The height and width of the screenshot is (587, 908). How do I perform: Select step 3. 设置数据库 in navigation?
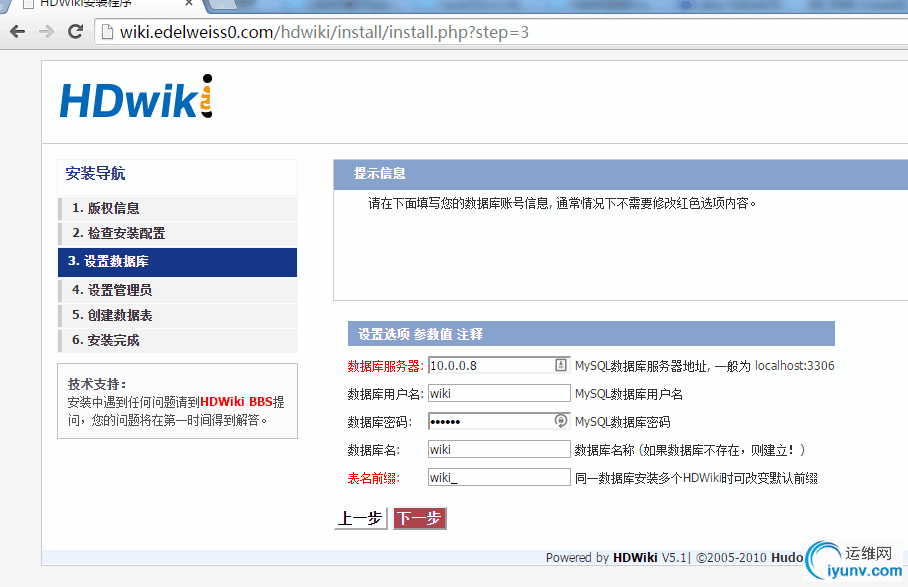coord(178,262)
